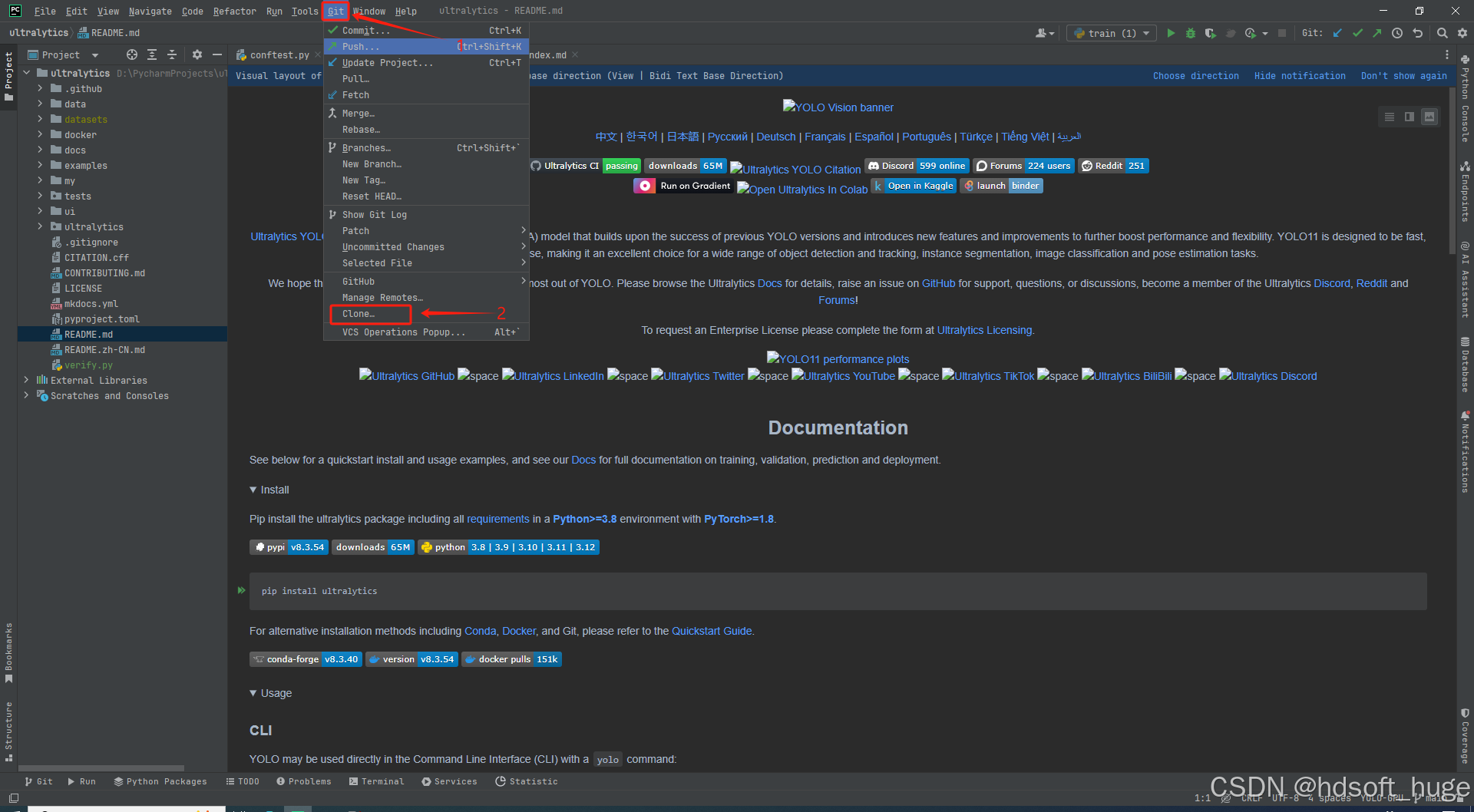Viewport: 1474px width, 812px height.
Task: Expand the docs folder
Action: click(40, 150)
